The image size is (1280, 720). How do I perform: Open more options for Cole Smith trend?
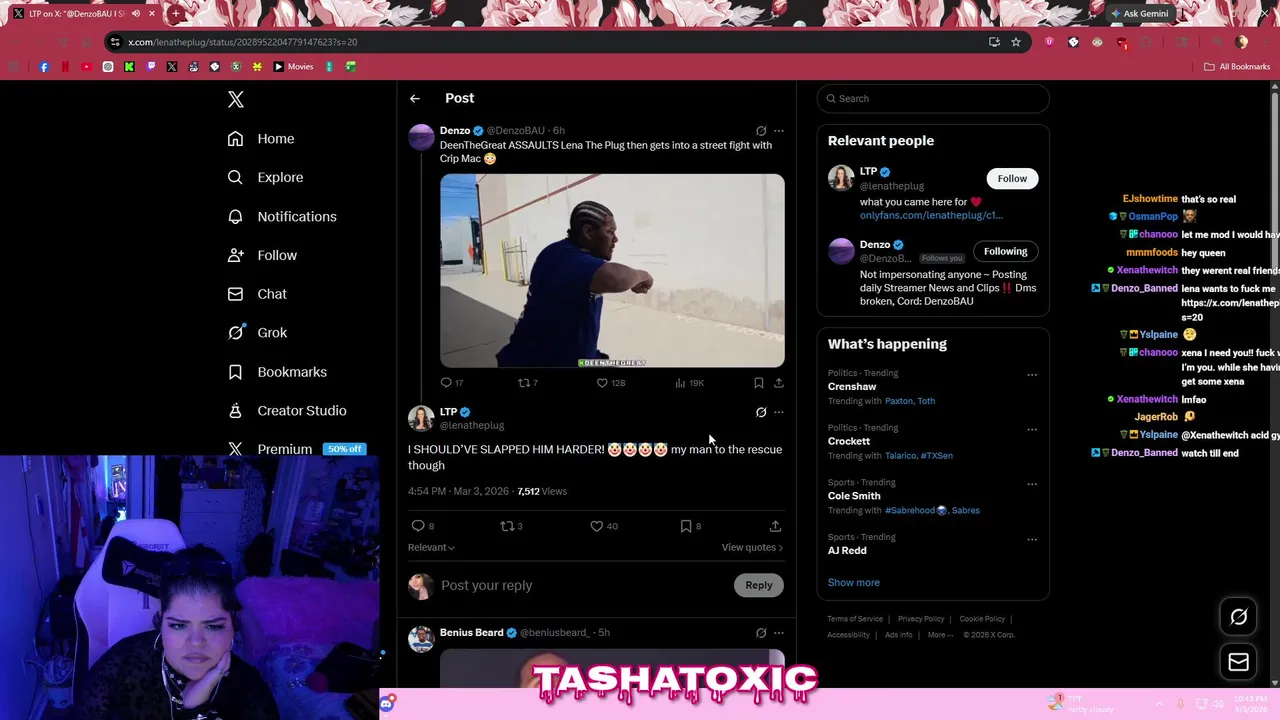pos(1032,485)
